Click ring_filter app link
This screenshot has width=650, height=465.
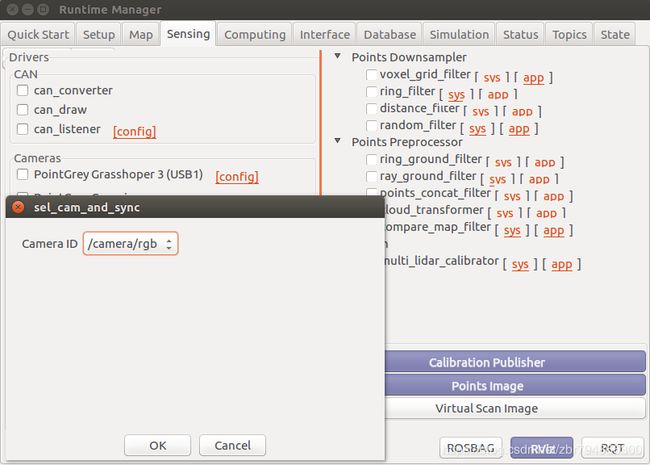click(x=498, y=94)
